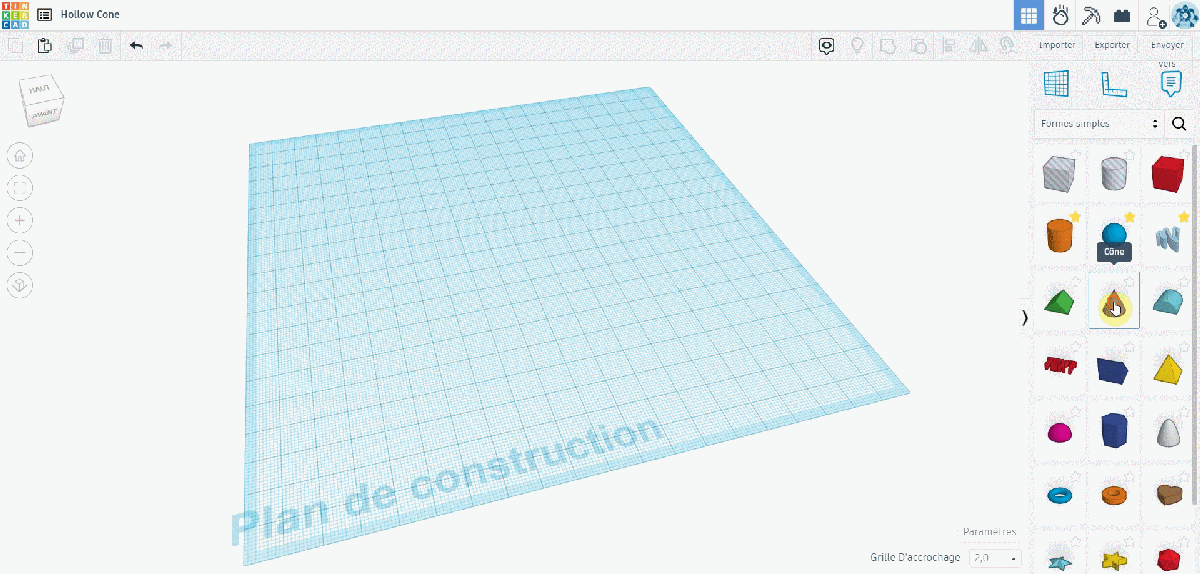Redo the last undone action
The height and width of the screenshot is (574, 1200).
click(x=165, y=45)
